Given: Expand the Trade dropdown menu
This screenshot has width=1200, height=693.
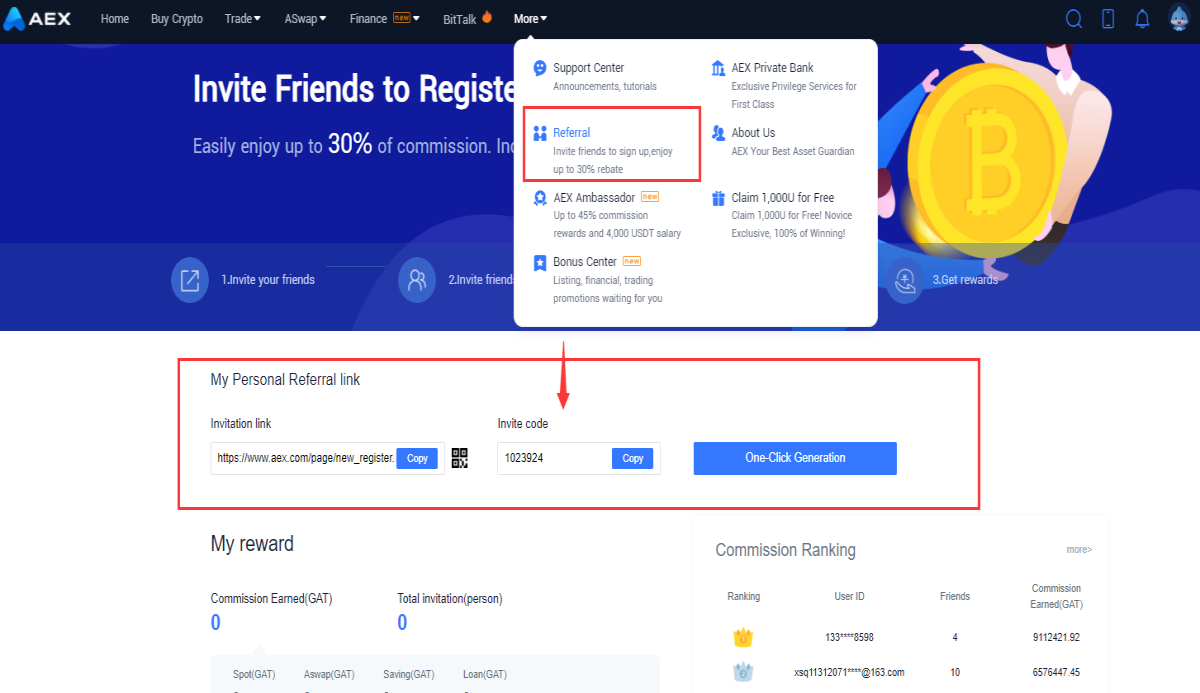Looking at the screenshot, I should [x=243, y=19].
